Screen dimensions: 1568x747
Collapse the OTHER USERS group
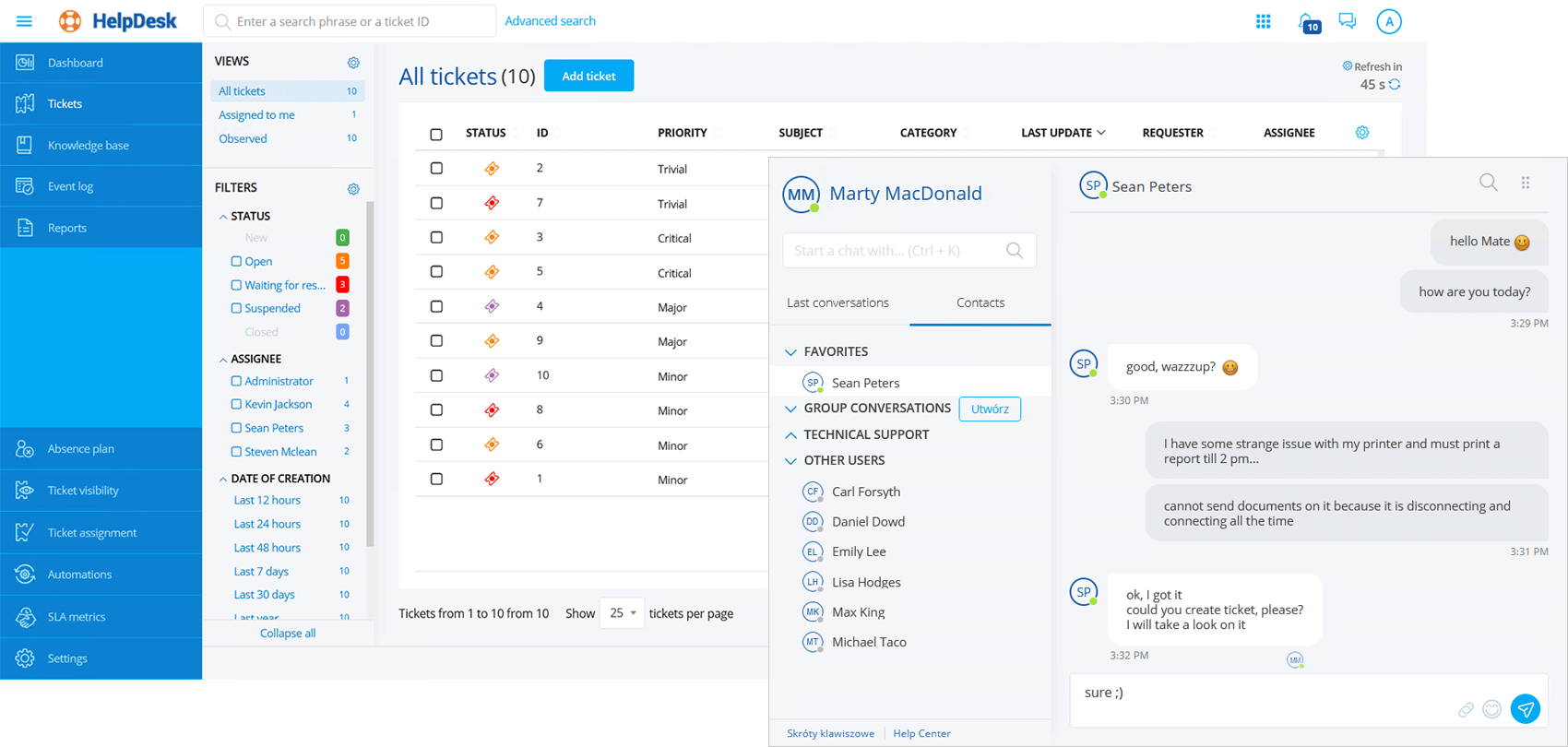pos(790,460)
